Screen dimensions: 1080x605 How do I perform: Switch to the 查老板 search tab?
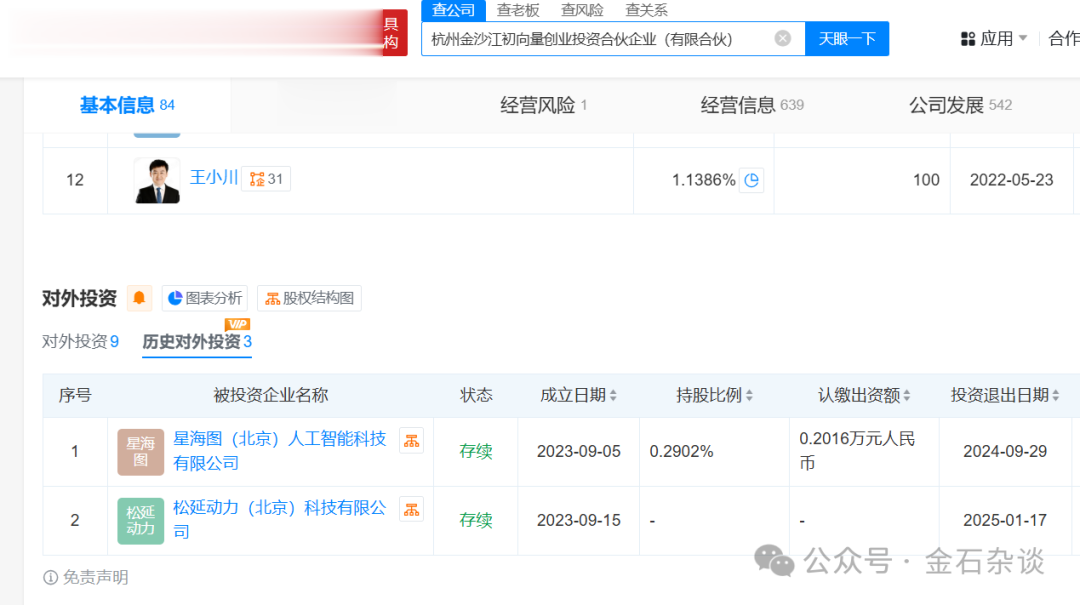tap(518, 10)
